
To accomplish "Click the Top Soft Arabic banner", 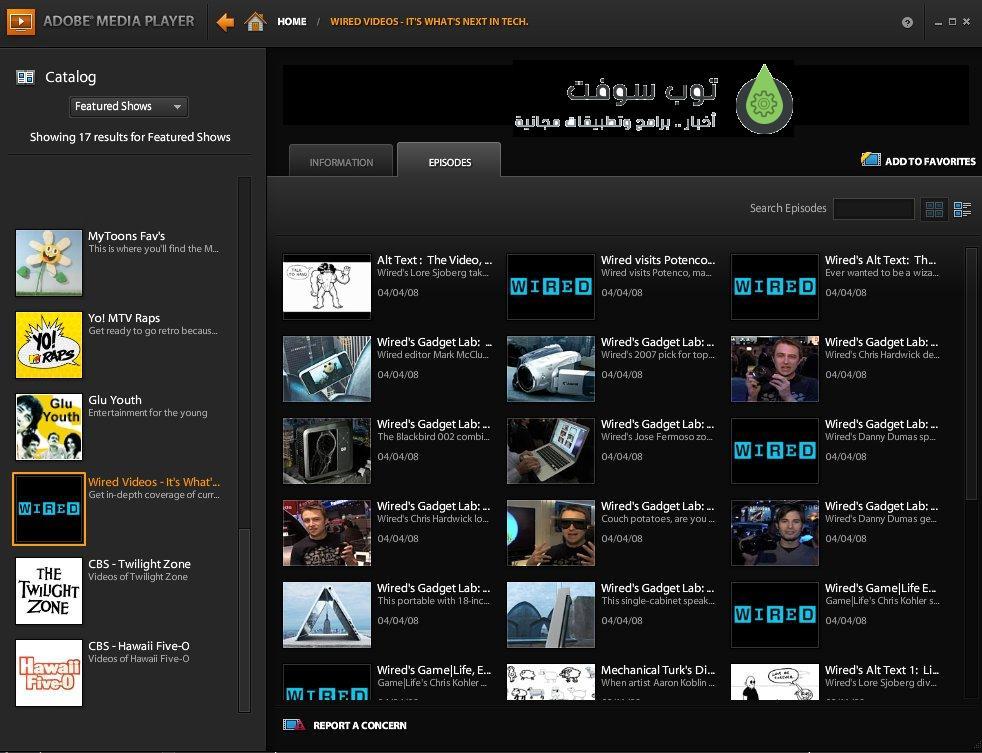I will [653, 98].
